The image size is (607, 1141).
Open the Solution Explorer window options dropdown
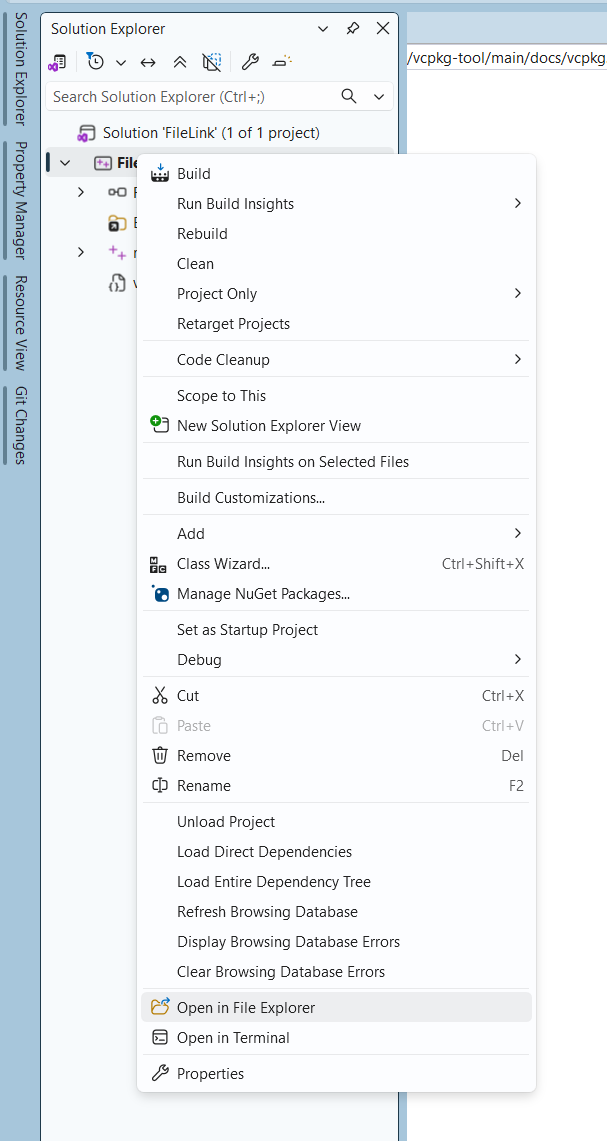(323, 29)
